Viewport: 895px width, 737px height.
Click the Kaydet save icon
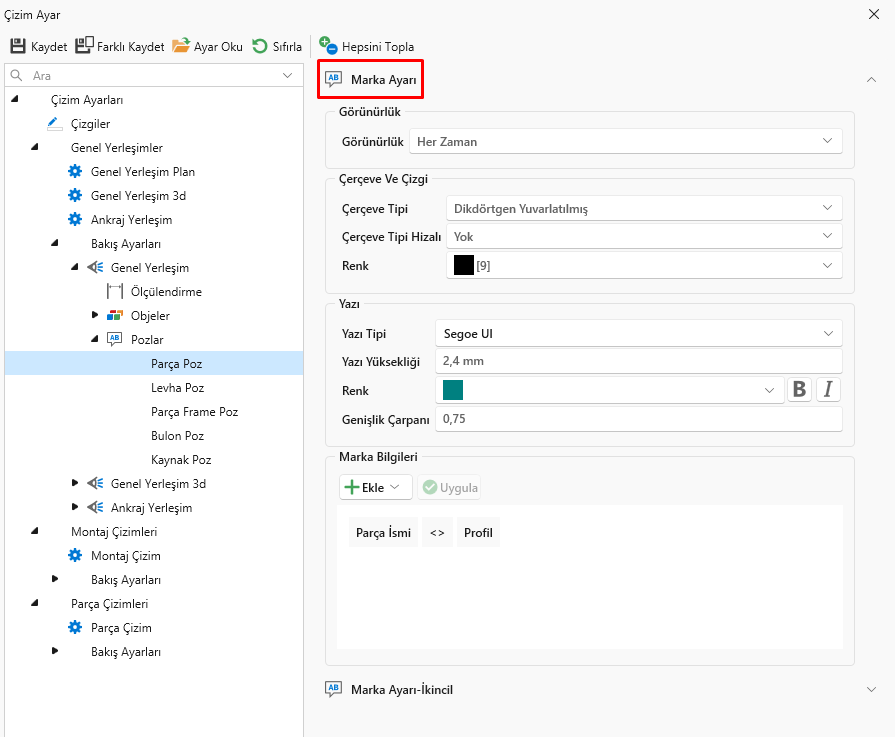click(18, 46)
